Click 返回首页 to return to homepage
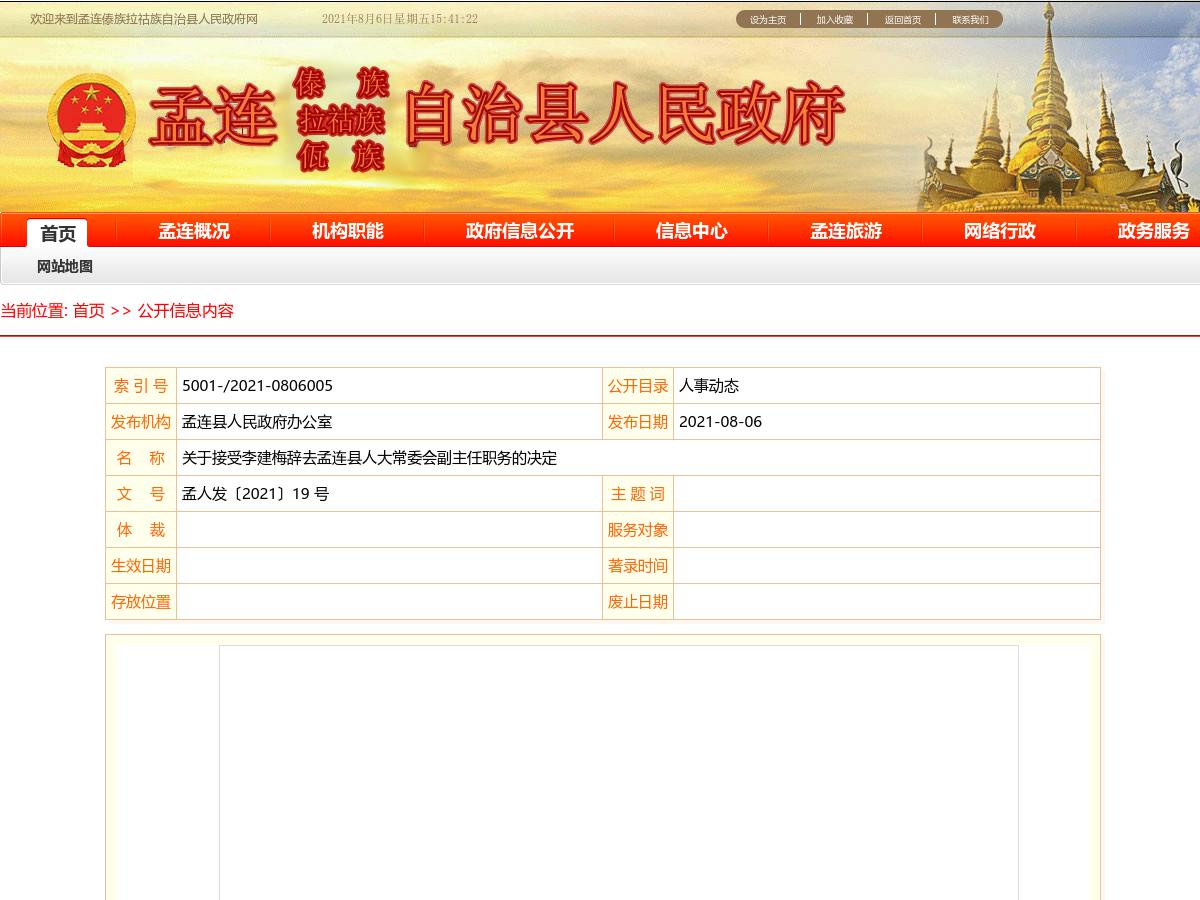This screenshot has height=900, width=1200. [x=902, y=19]
